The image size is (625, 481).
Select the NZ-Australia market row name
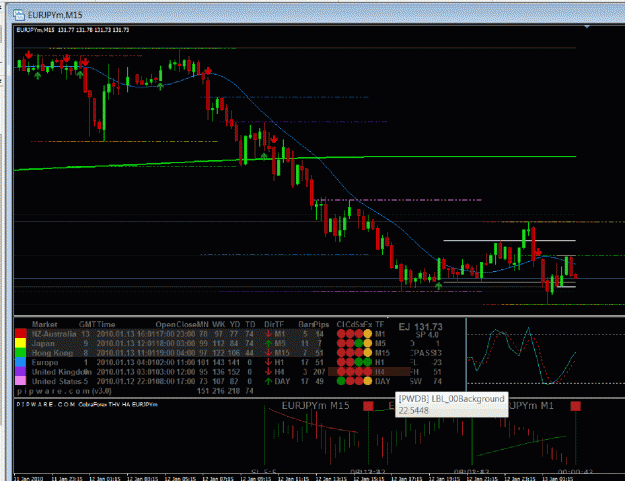[x=54, y=334]
